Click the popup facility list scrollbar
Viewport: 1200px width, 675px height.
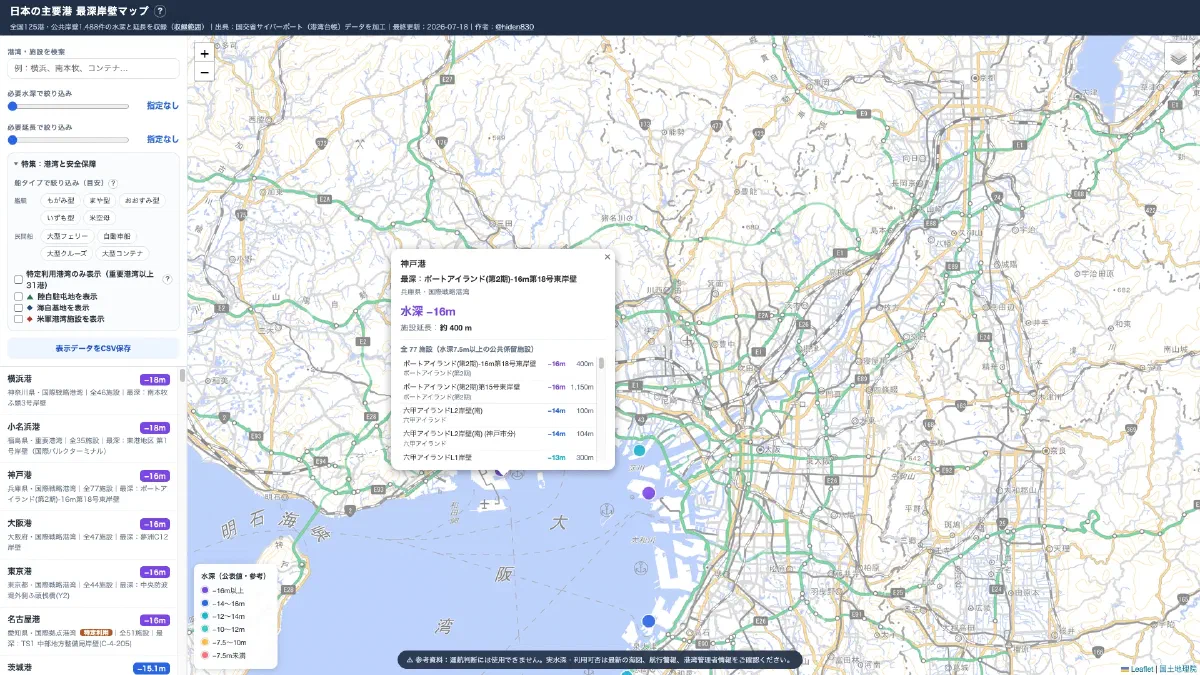click(601, 363)
